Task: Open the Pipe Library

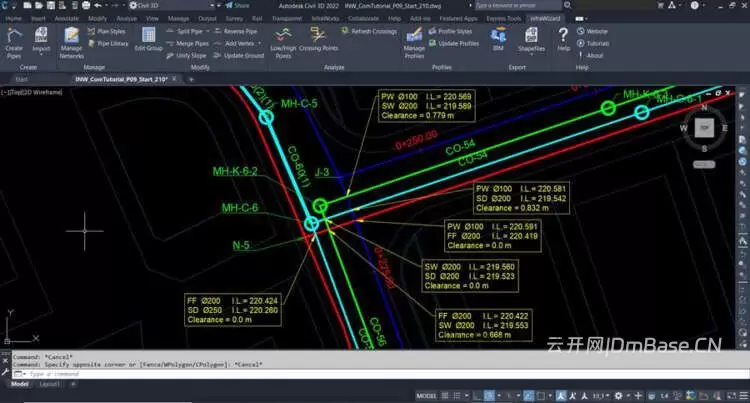Action: [x=108, y=44]
